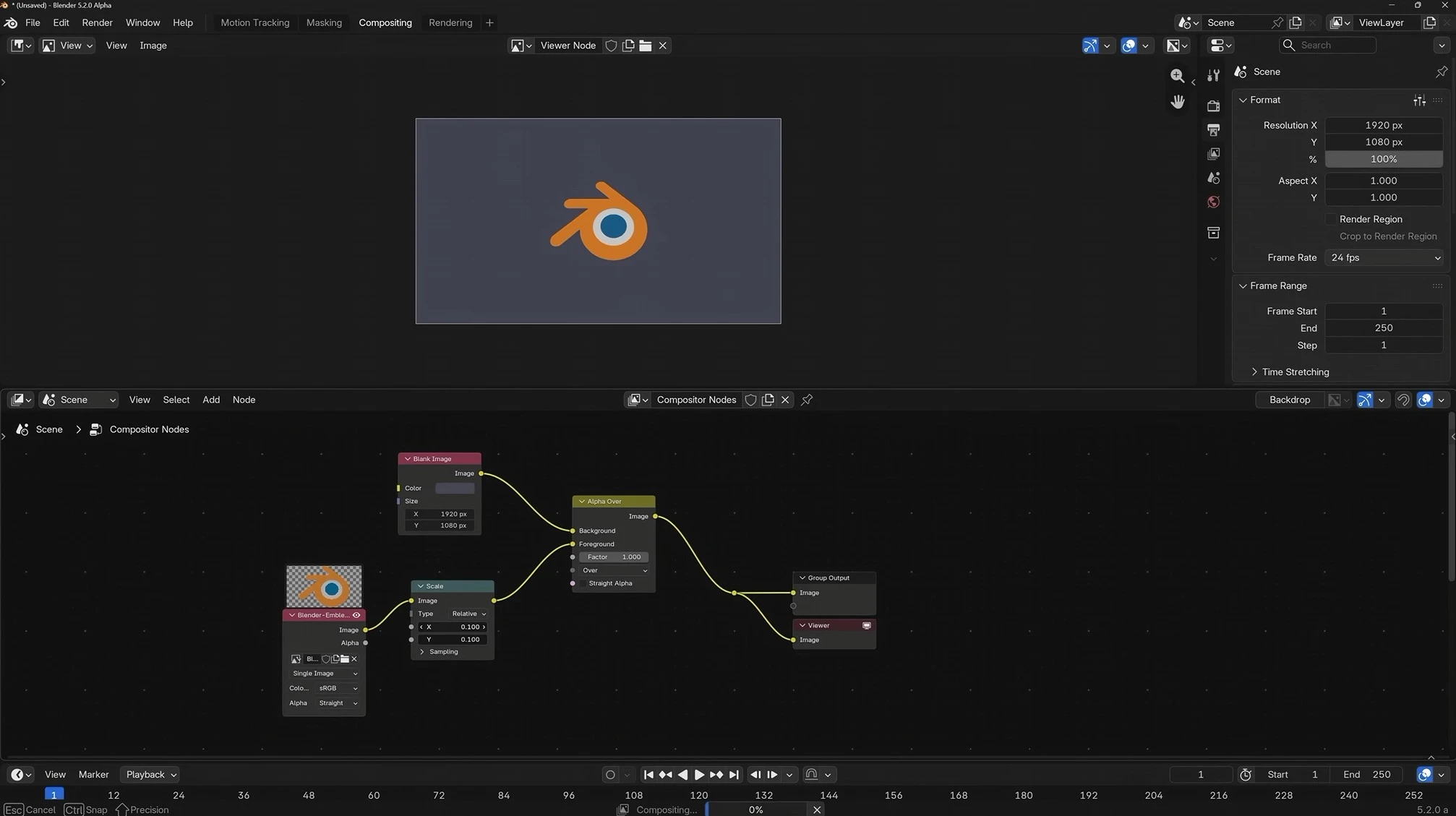The width and height of the screenshot is (1456, 816).
Task: Click the Blender logo menu icon
Action: [x=11, y=22]
